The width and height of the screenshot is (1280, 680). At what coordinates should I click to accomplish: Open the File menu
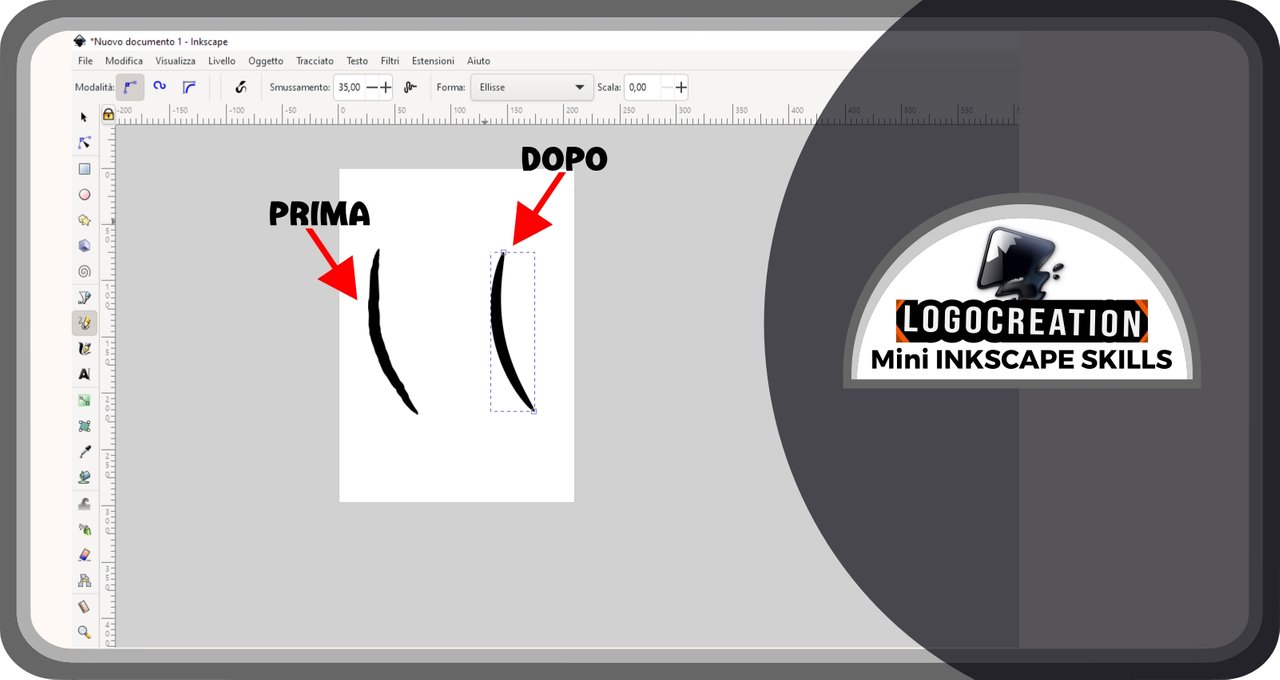(x=85, y=61)
